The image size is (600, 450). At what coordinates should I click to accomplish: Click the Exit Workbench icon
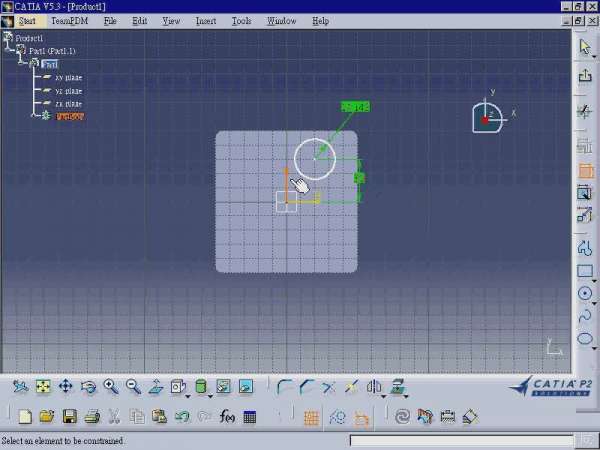click(x=585, y=75)
